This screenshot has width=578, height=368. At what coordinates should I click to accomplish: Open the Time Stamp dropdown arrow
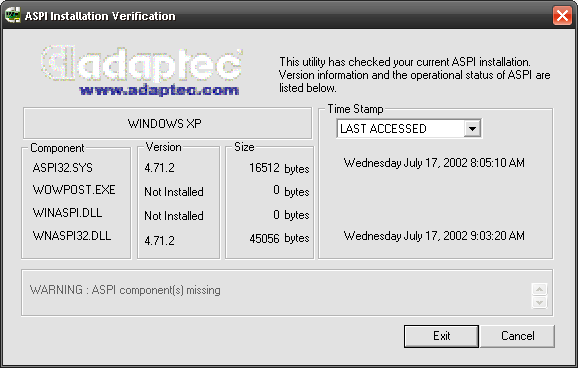coord(472,129)
